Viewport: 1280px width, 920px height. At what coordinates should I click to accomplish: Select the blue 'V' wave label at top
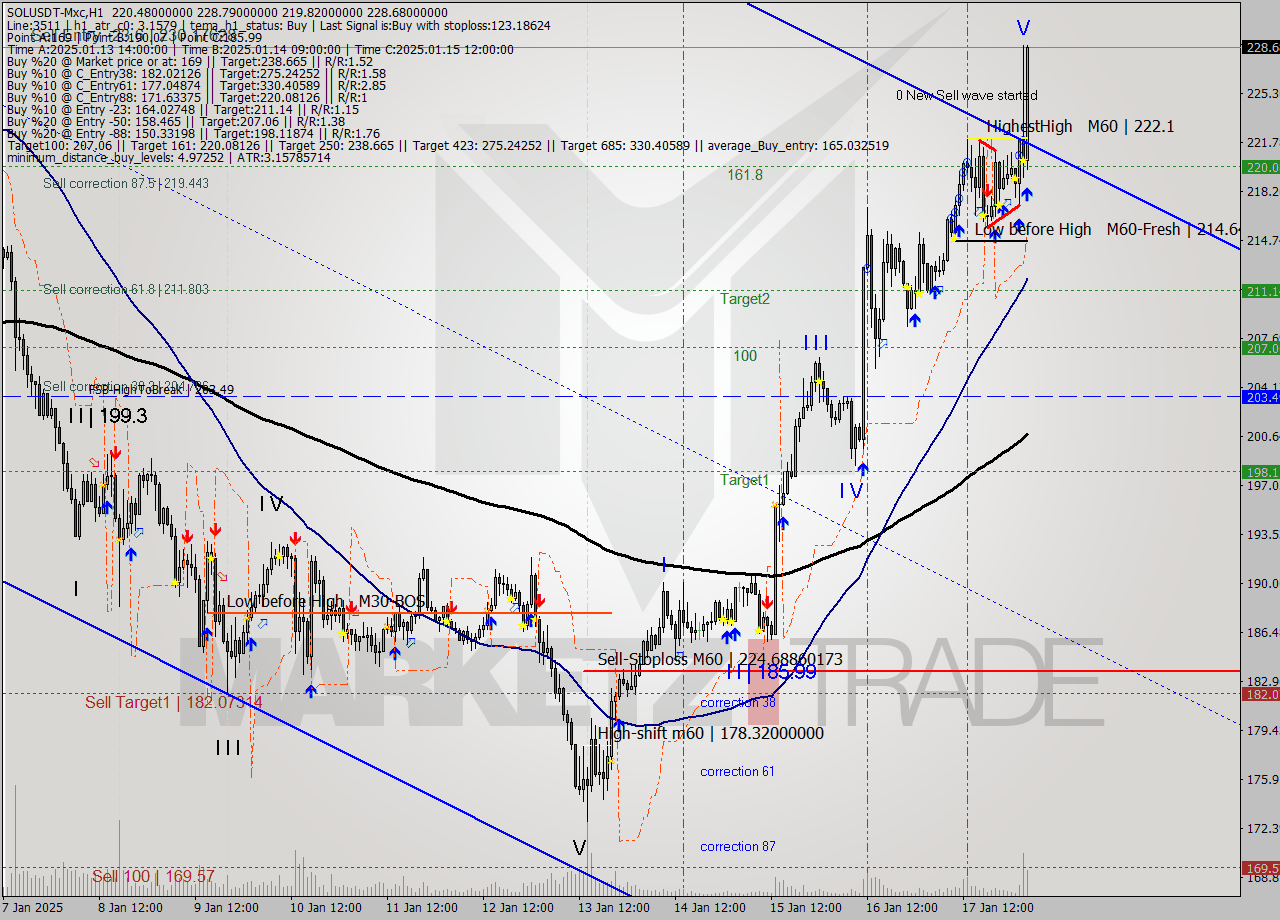click(x=1023, y=28)
